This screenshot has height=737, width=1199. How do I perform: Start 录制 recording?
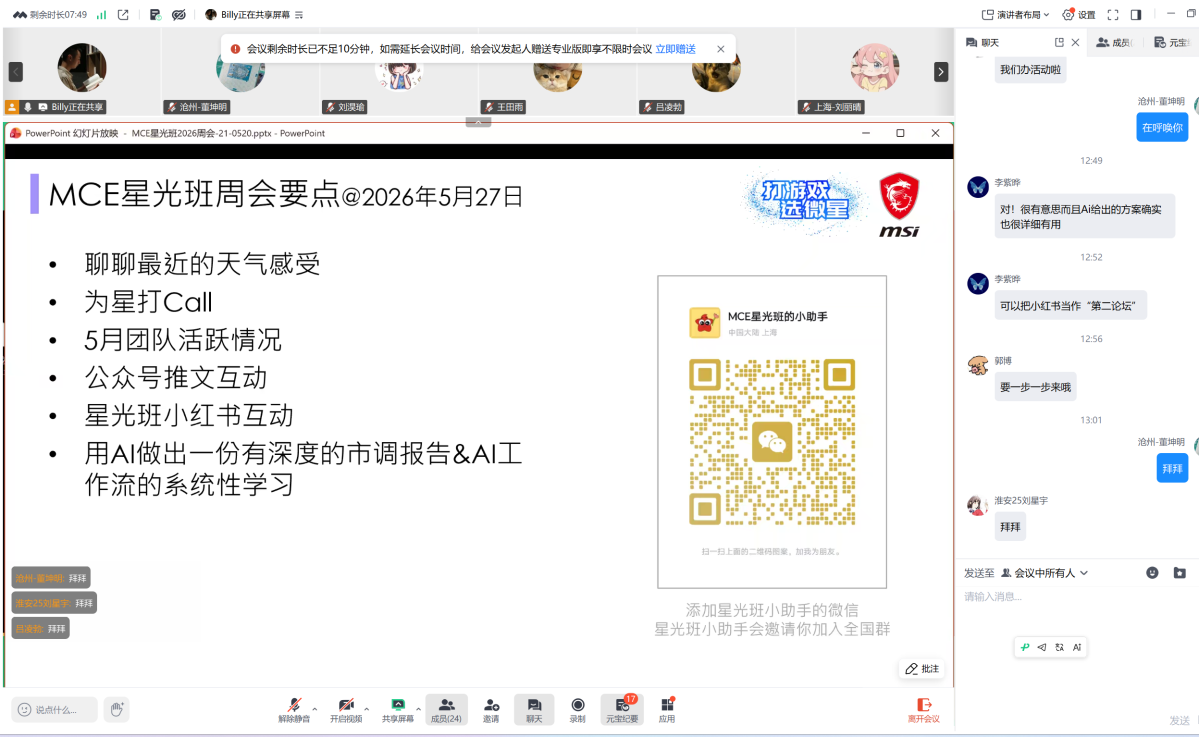point(578,710)
